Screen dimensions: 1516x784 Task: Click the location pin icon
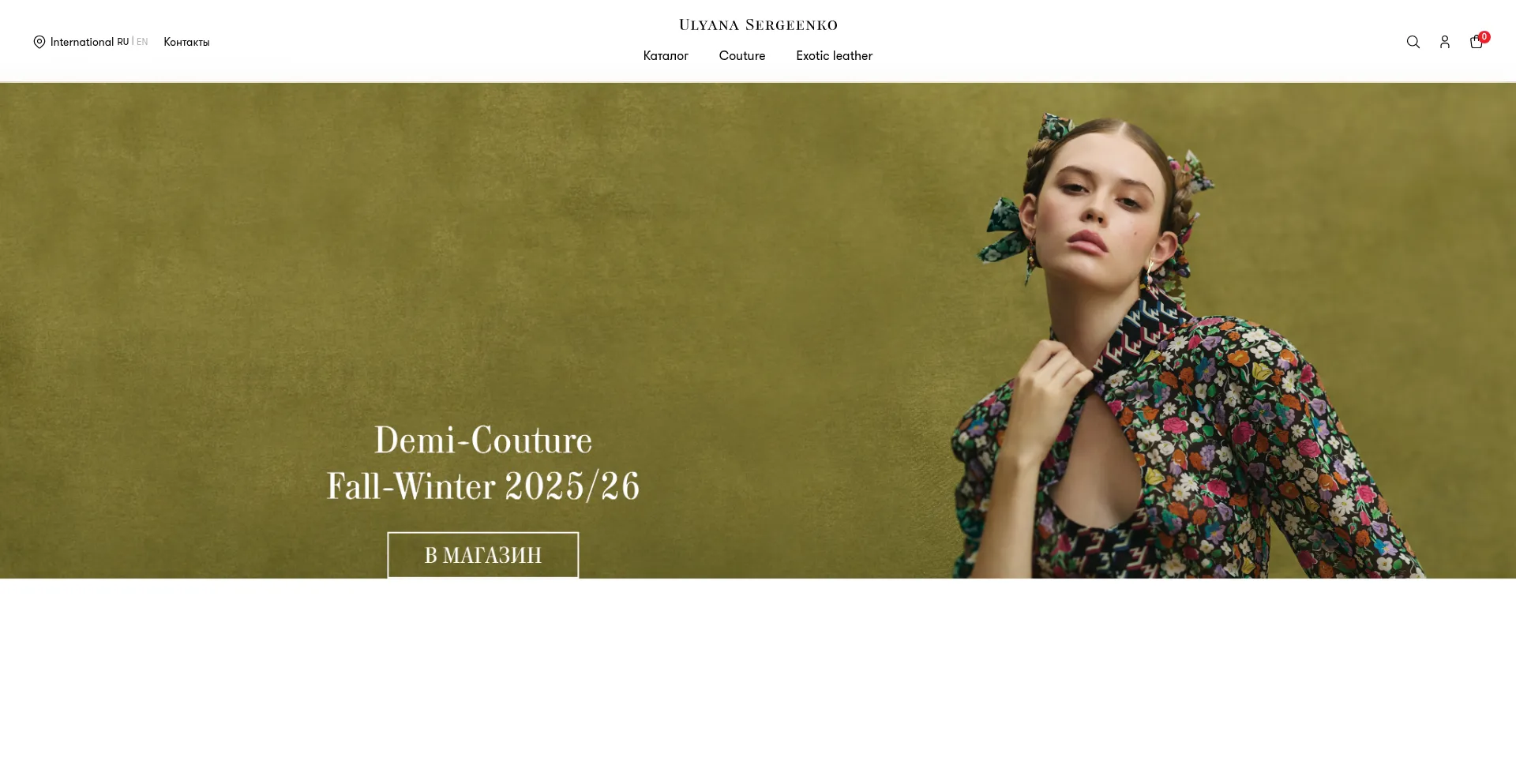[39, 42]
